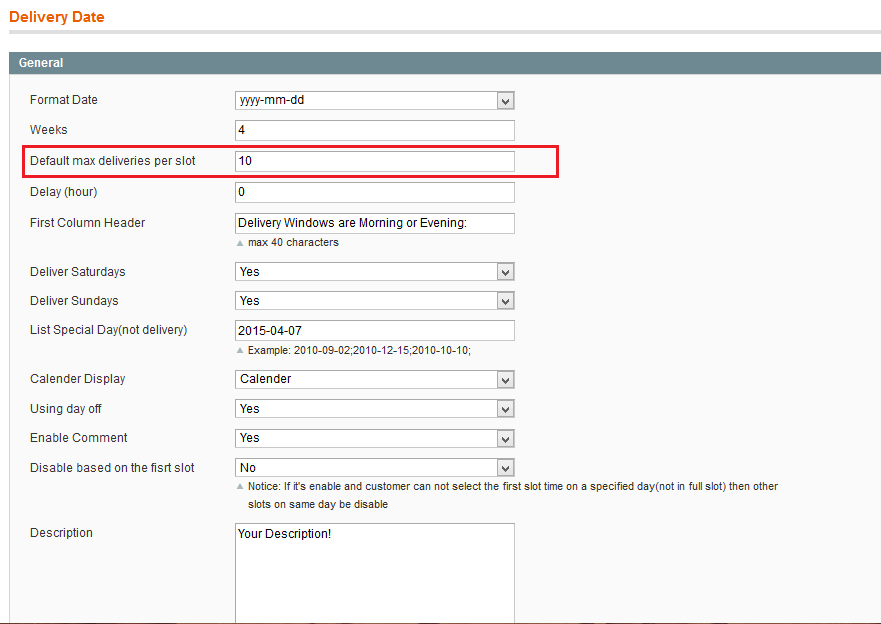Click the Weeks input field
This screenshot has width=881, height=624.
pyautogui.click(x=375, y=130)
